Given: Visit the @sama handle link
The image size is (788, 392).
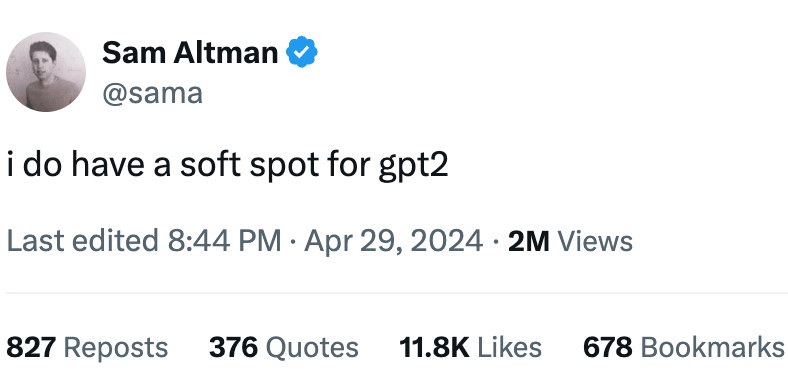Looking at the screenshot, I should (x=153, y=93).
